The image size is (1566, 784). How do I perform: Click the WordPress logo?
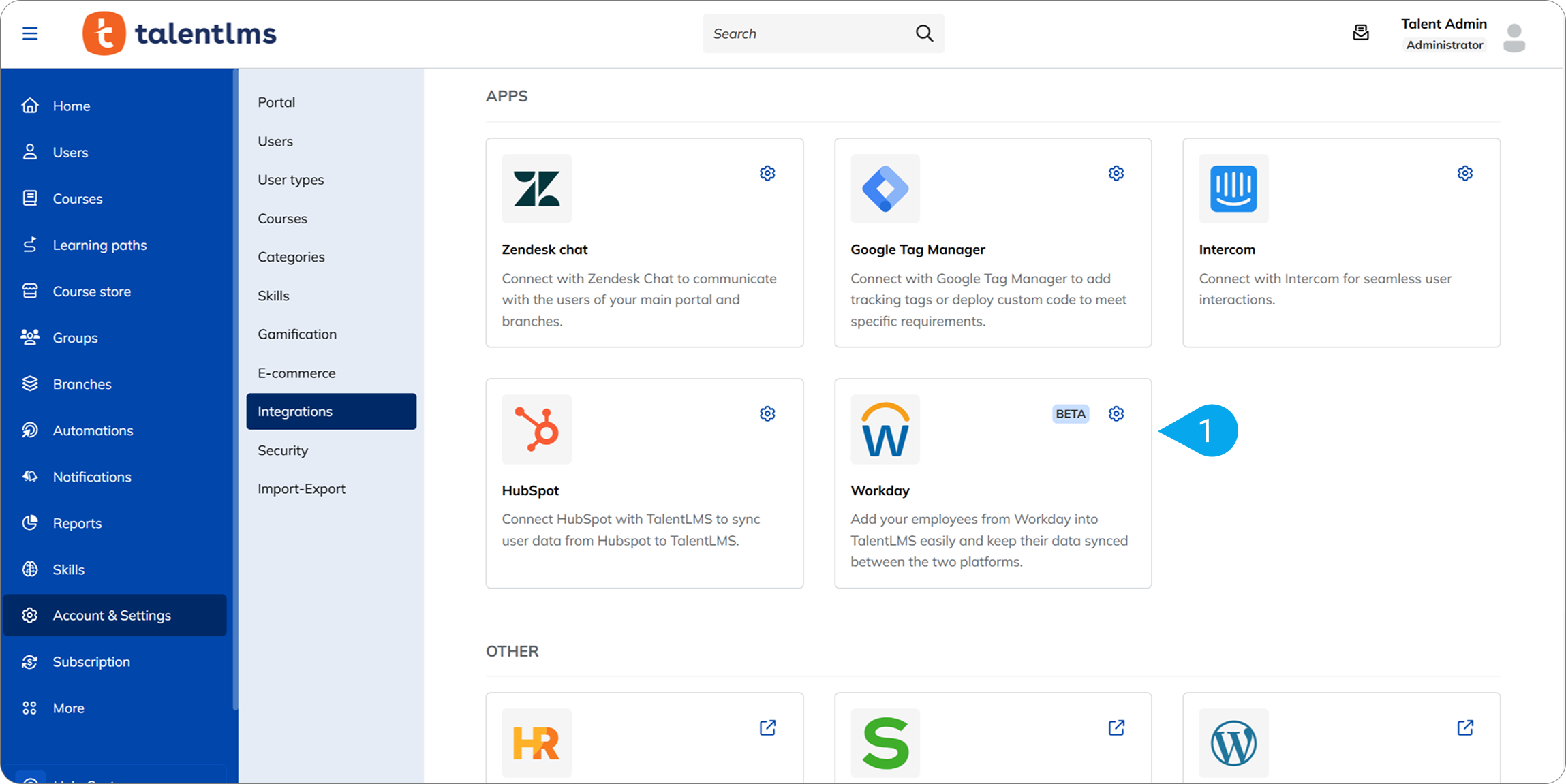point(1233,743)
